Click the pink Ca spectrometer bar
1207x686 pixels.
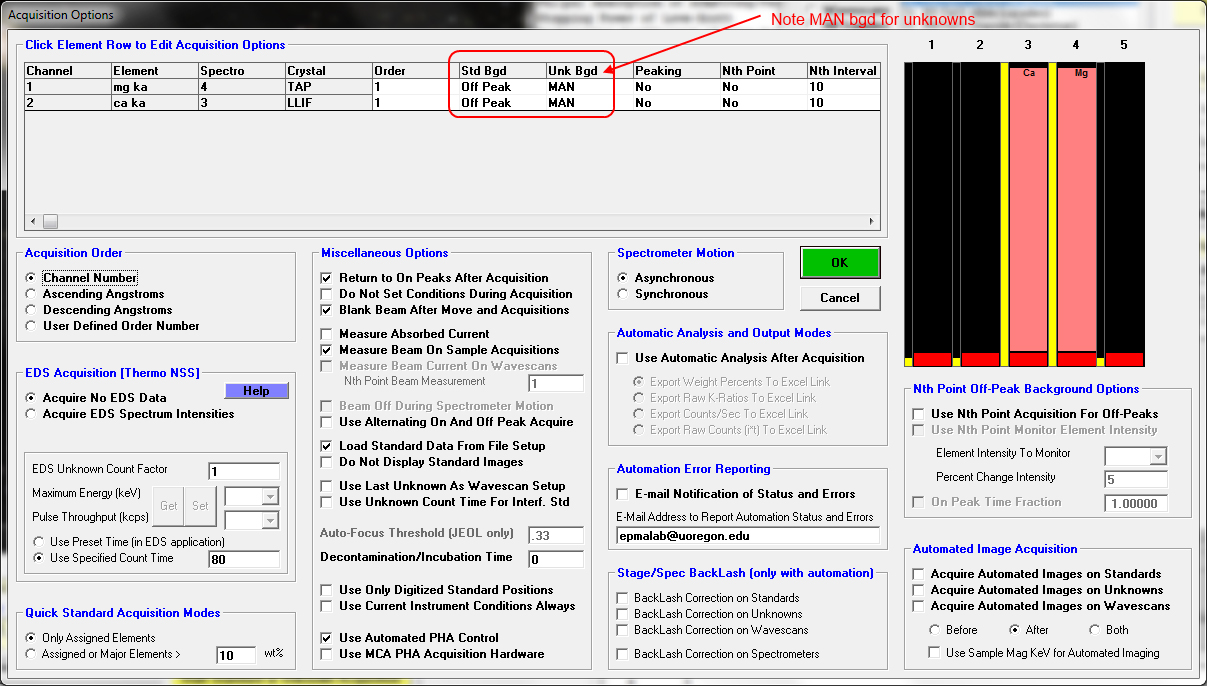pyautogui.click(x=1028, y=210)
